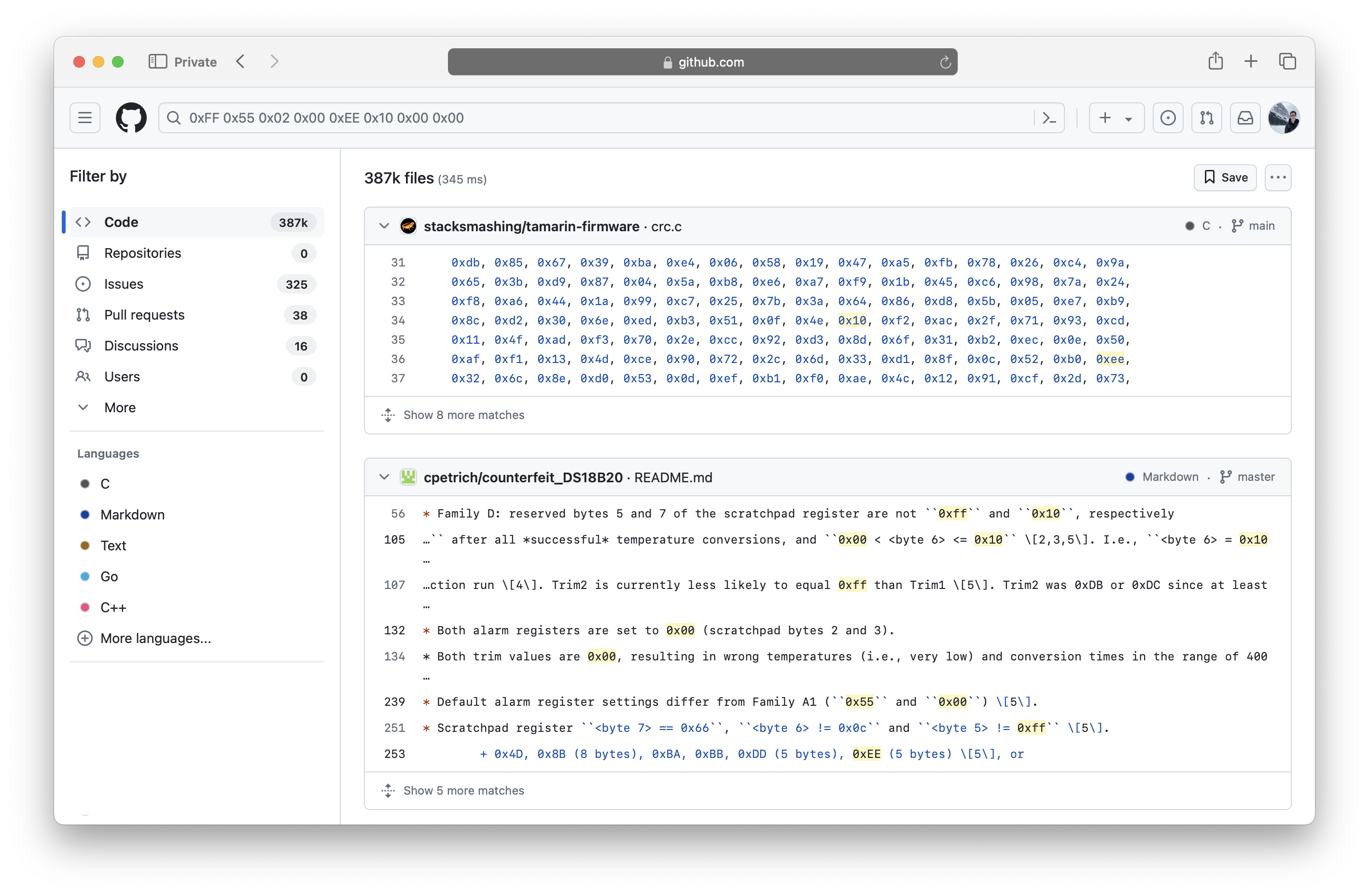1369x896 pixels.
Task: Click the cpetrich repository avatar
Action: 408,477
